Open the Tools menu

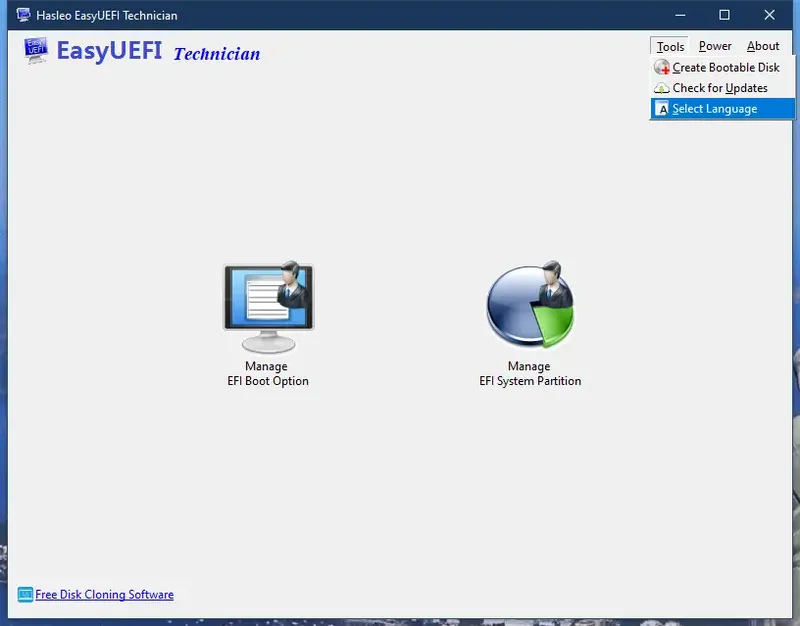(x=670, y=46)
